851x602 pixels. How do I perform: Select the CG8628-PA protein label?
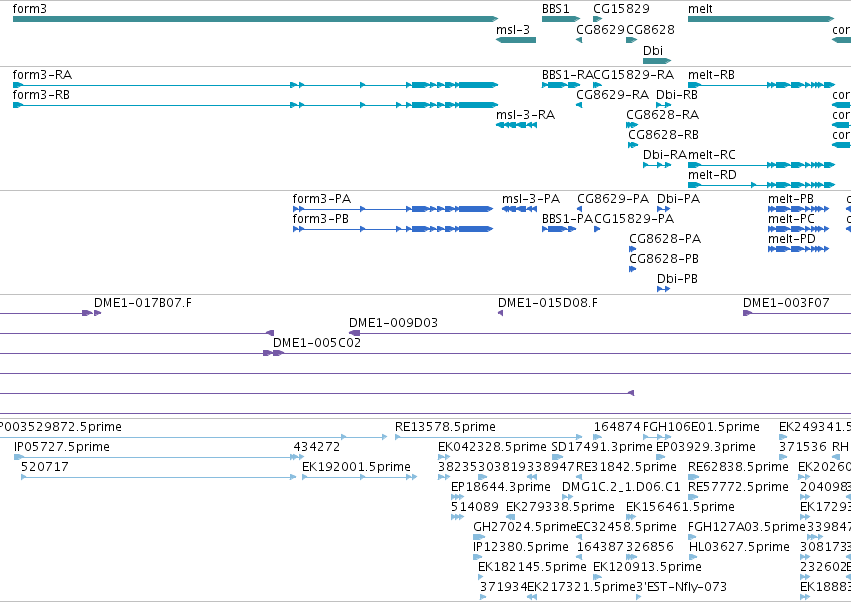pyautogui.click(x=665, y=239)
